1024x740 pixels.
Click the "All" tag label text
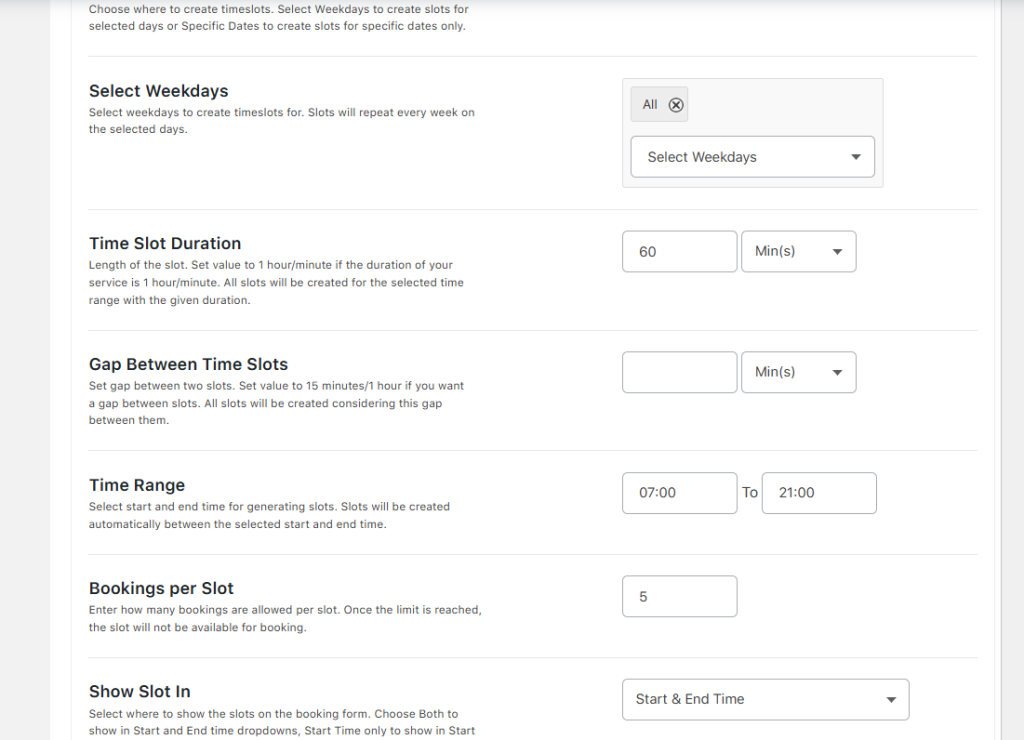[650, 105]
